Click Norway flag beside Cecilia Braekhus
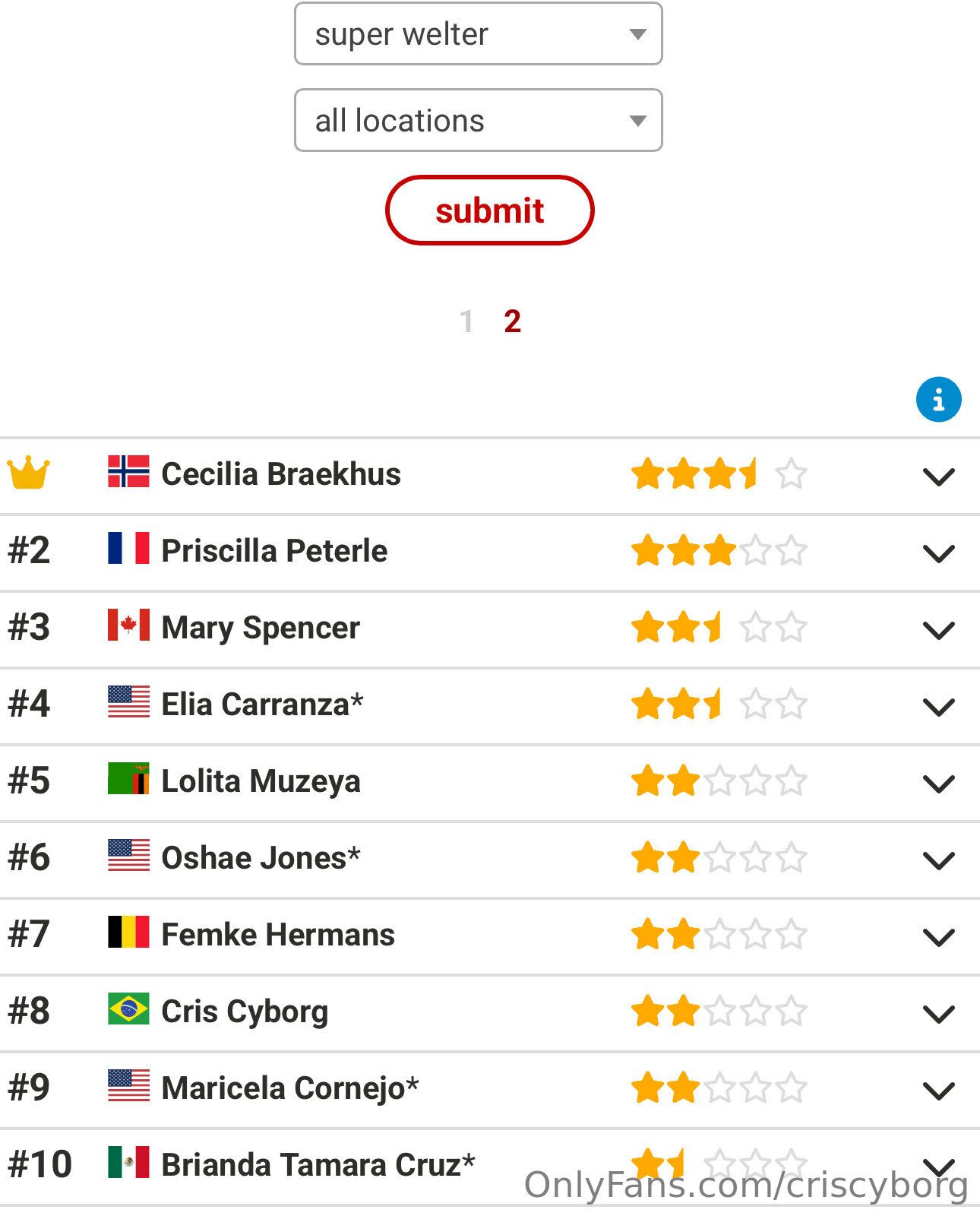The height and width of the screenshot is (1216, 980). pos(128,472)
